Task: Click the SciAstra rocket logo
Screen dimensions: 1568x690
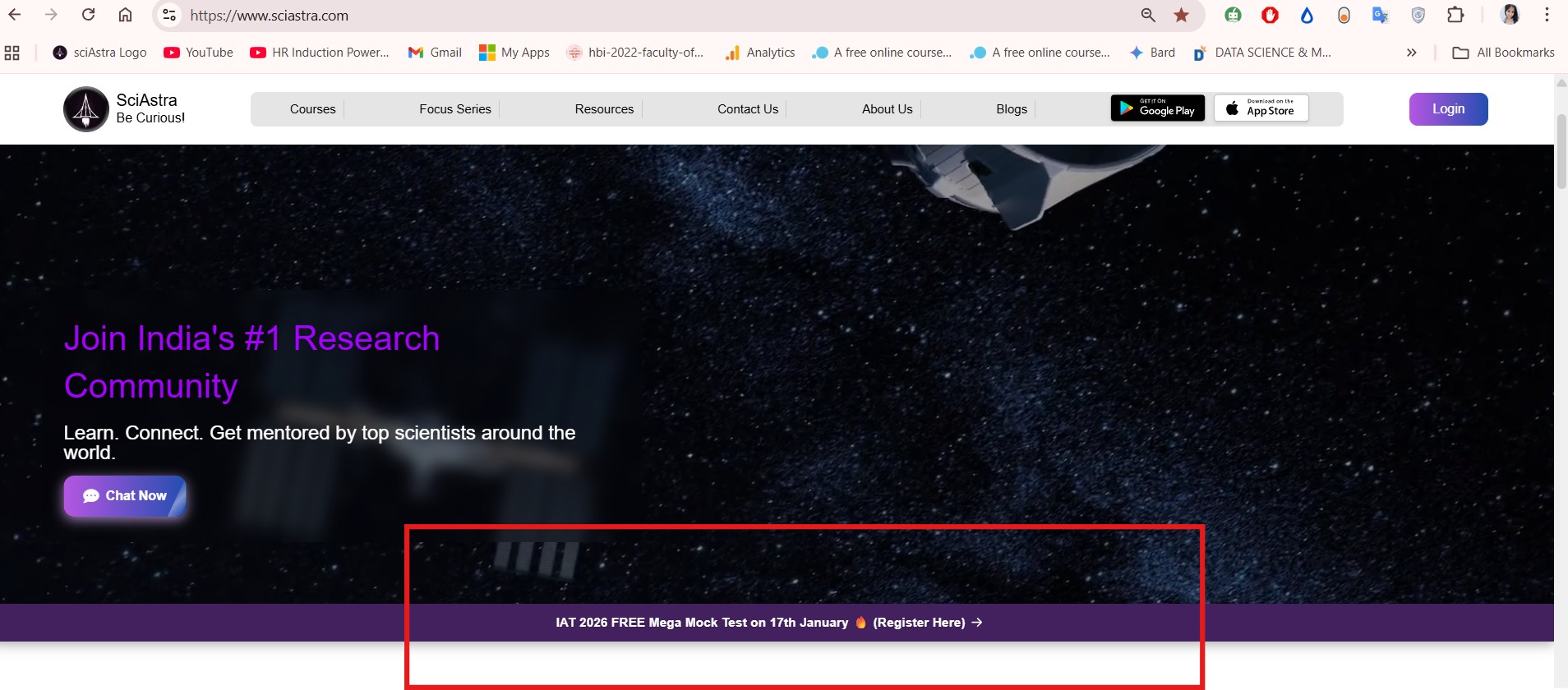Action: (86, 109)
